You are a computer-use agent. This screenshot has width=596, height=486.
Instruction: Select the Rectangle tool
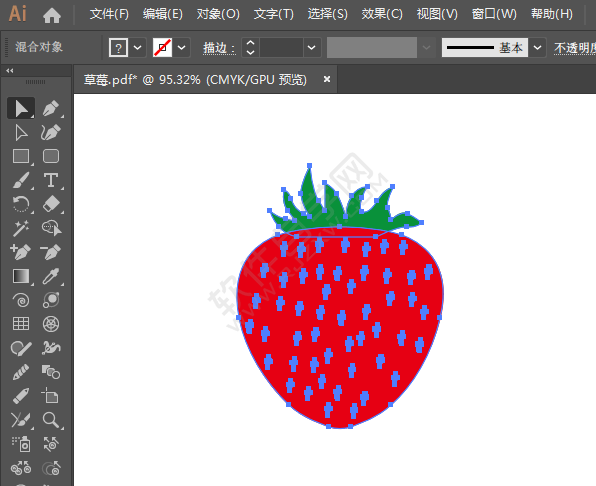21,156
